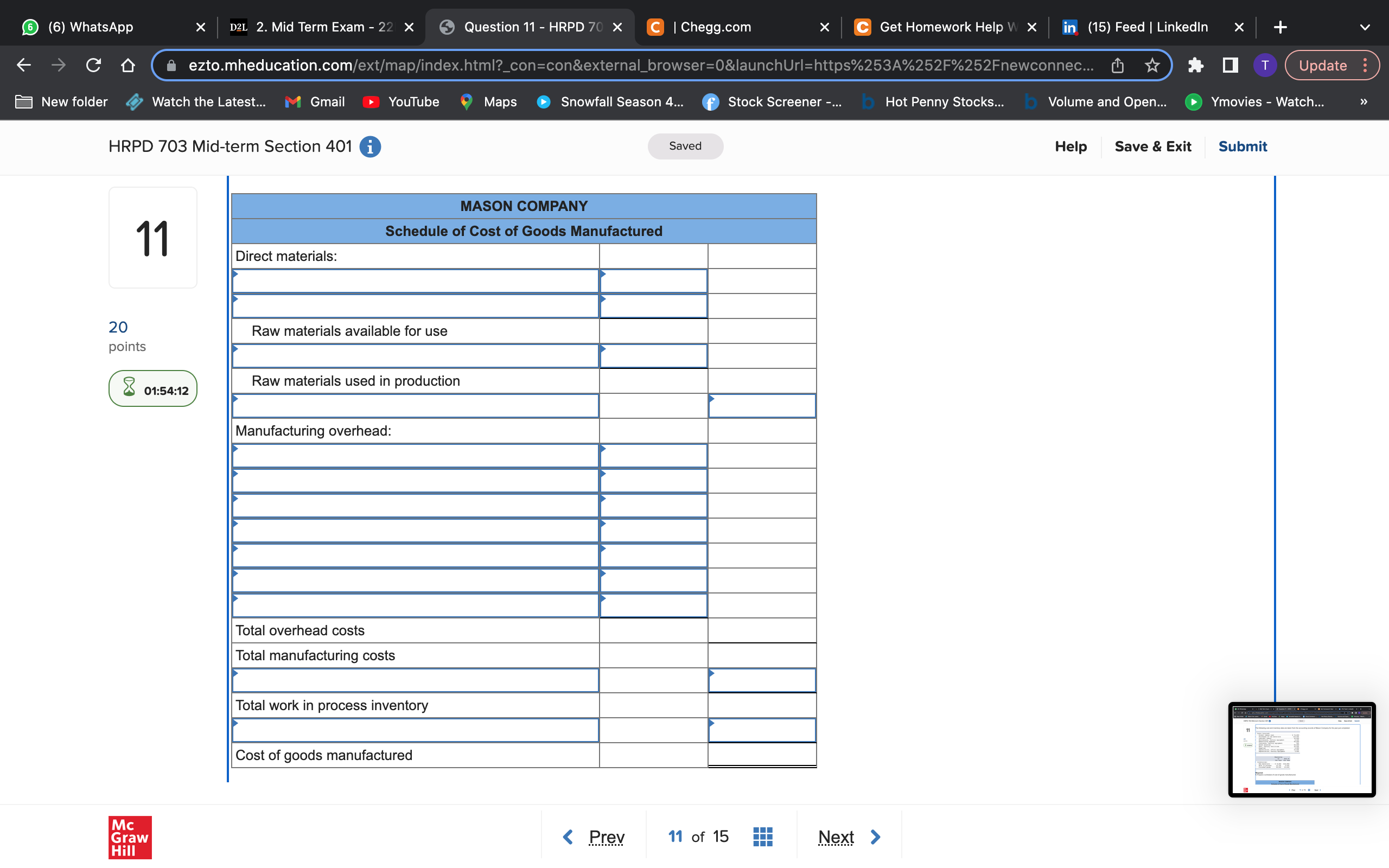
Task: Click the exam info icon beside title
Action: 369,147
